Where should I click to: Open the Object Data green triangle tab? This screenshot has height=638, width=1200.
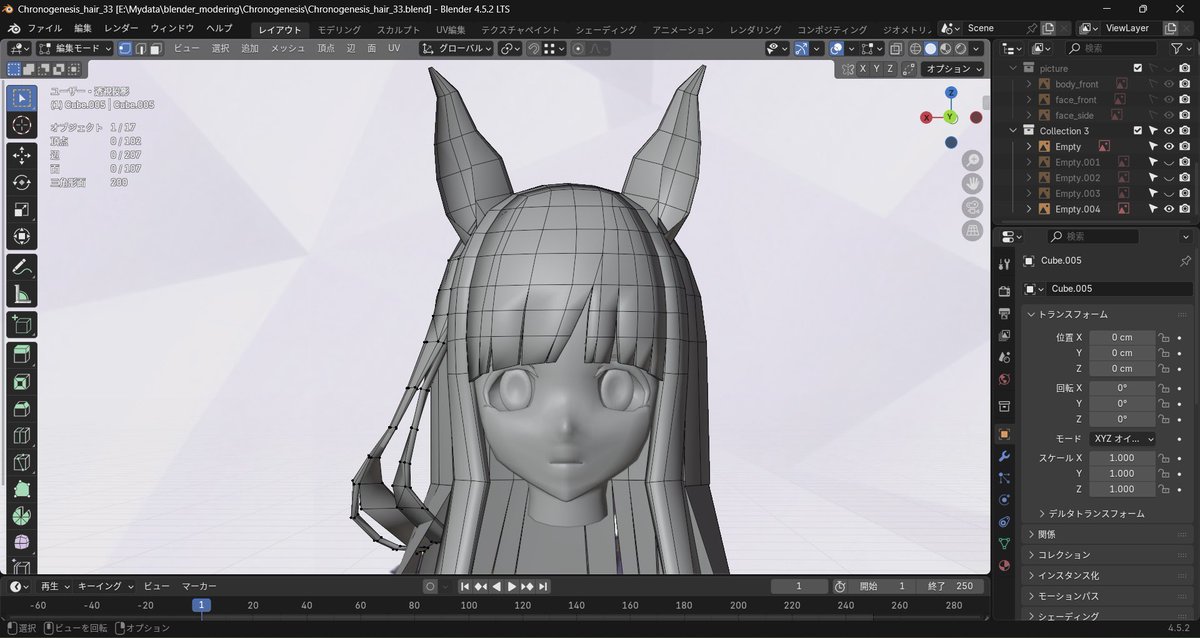pos(1005,543)
